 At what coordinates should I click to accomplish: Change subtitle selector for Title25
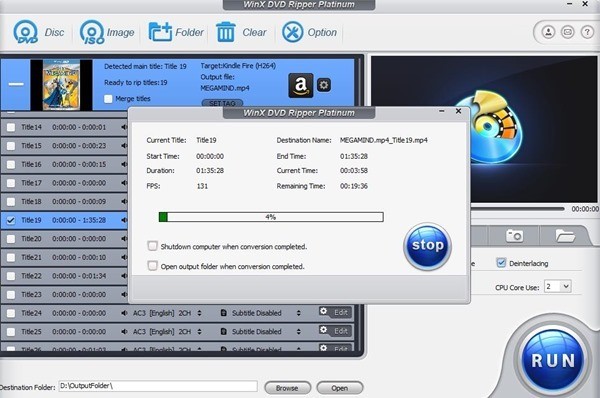click(298, 332)
